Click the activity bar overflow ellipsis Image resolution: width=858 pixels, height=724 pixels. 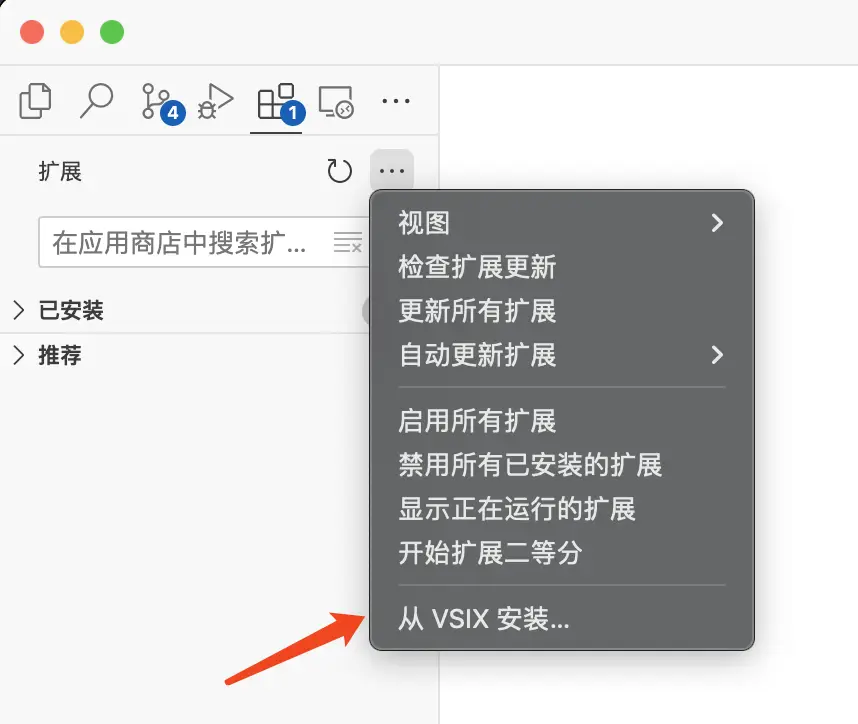397,101
